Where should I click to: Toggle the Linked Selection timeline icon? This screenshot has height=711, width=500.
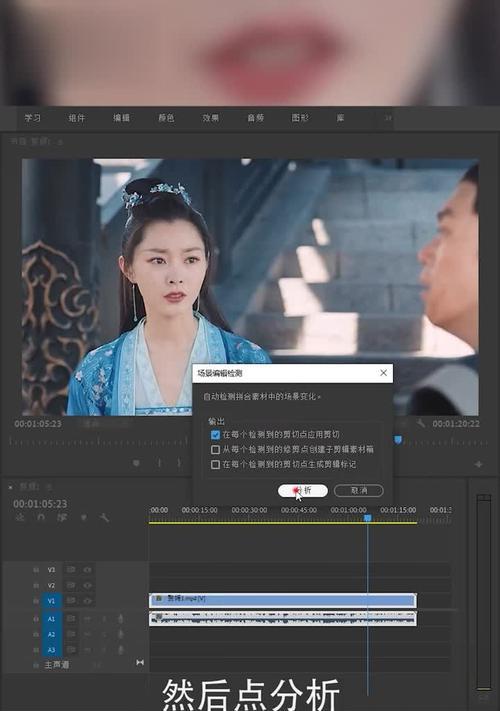click(x=62, y=517)
